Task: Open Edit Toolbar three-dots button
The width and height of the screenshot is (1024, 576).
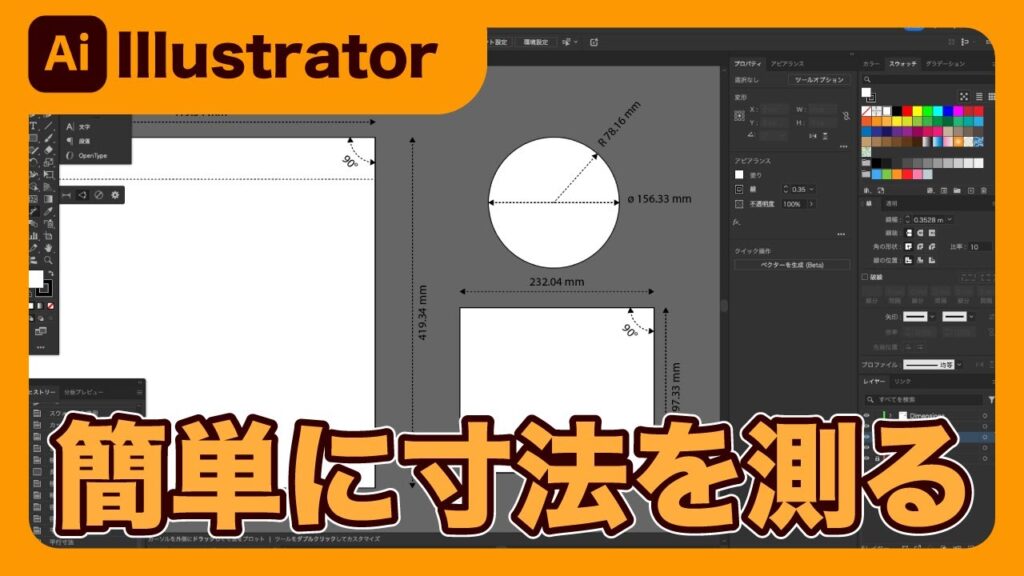Action: (x=40, y=347)
